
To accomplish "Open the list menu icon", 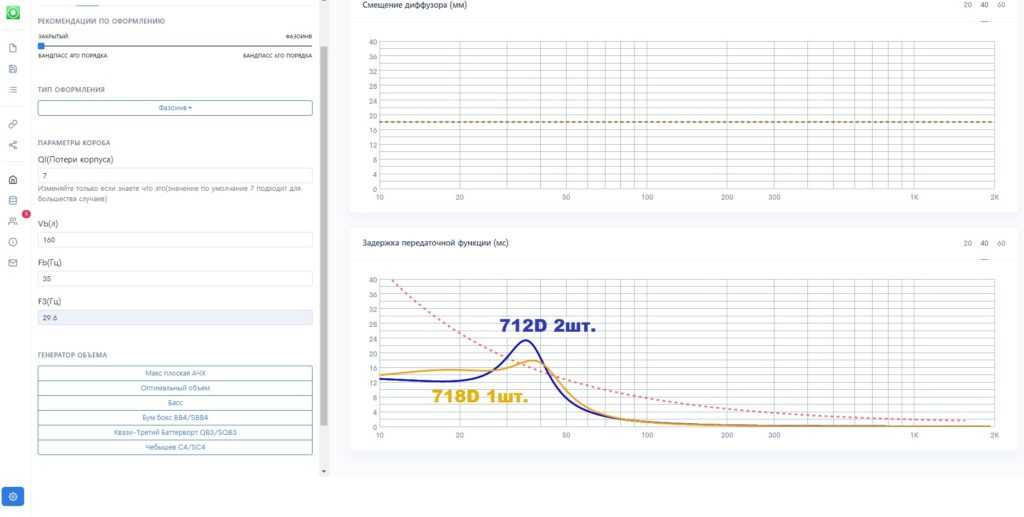I will 13,90.
